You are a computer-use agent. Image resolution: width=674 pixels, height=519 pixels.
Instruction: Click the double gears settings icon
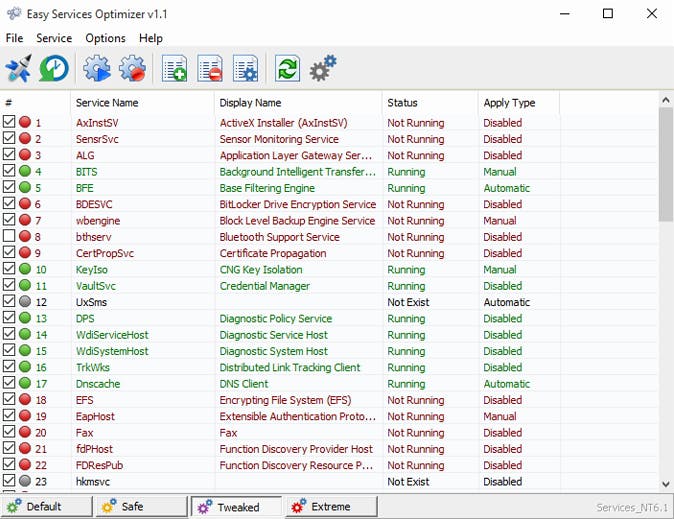[323, 68]
